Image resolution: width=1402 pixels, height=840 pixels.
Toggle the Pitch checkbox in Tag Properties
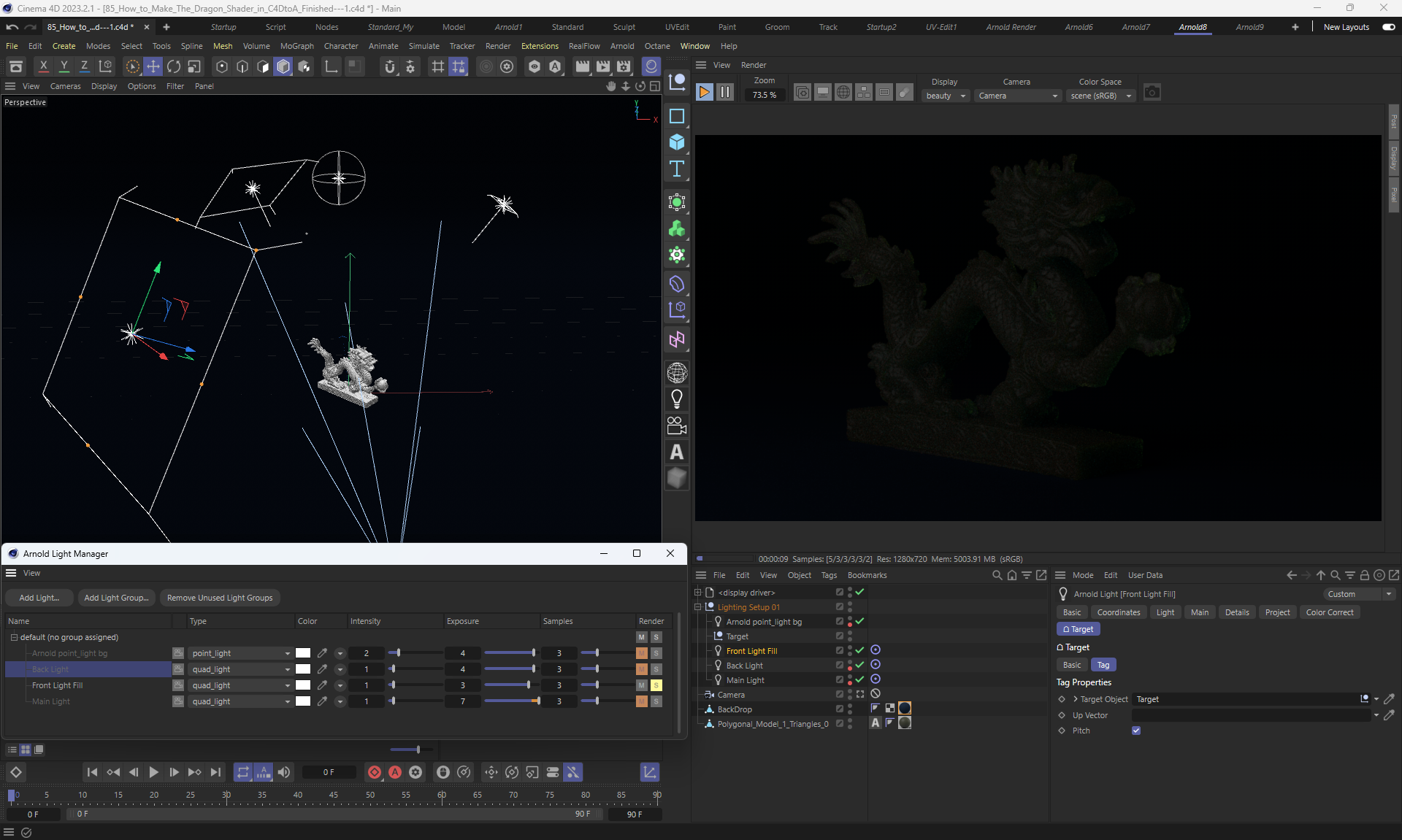click(x=1136, y=731)
